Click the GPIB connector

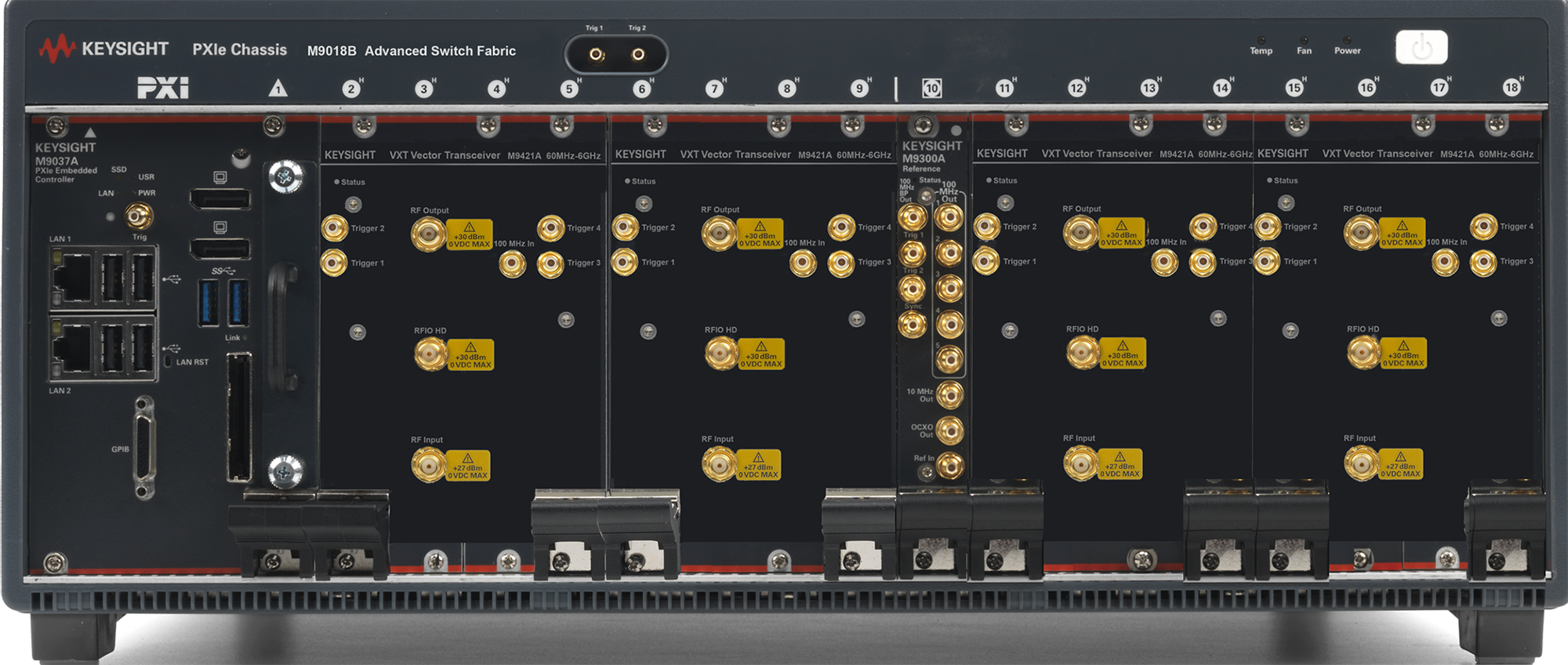tap(144, 448)
